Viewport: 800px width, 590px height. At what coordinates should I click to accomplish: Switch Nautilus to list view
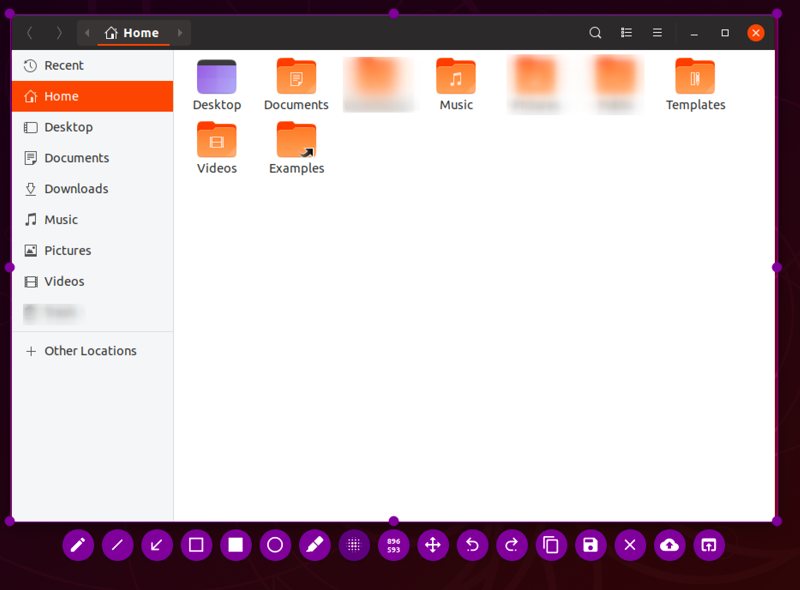[x=626, y=32]
